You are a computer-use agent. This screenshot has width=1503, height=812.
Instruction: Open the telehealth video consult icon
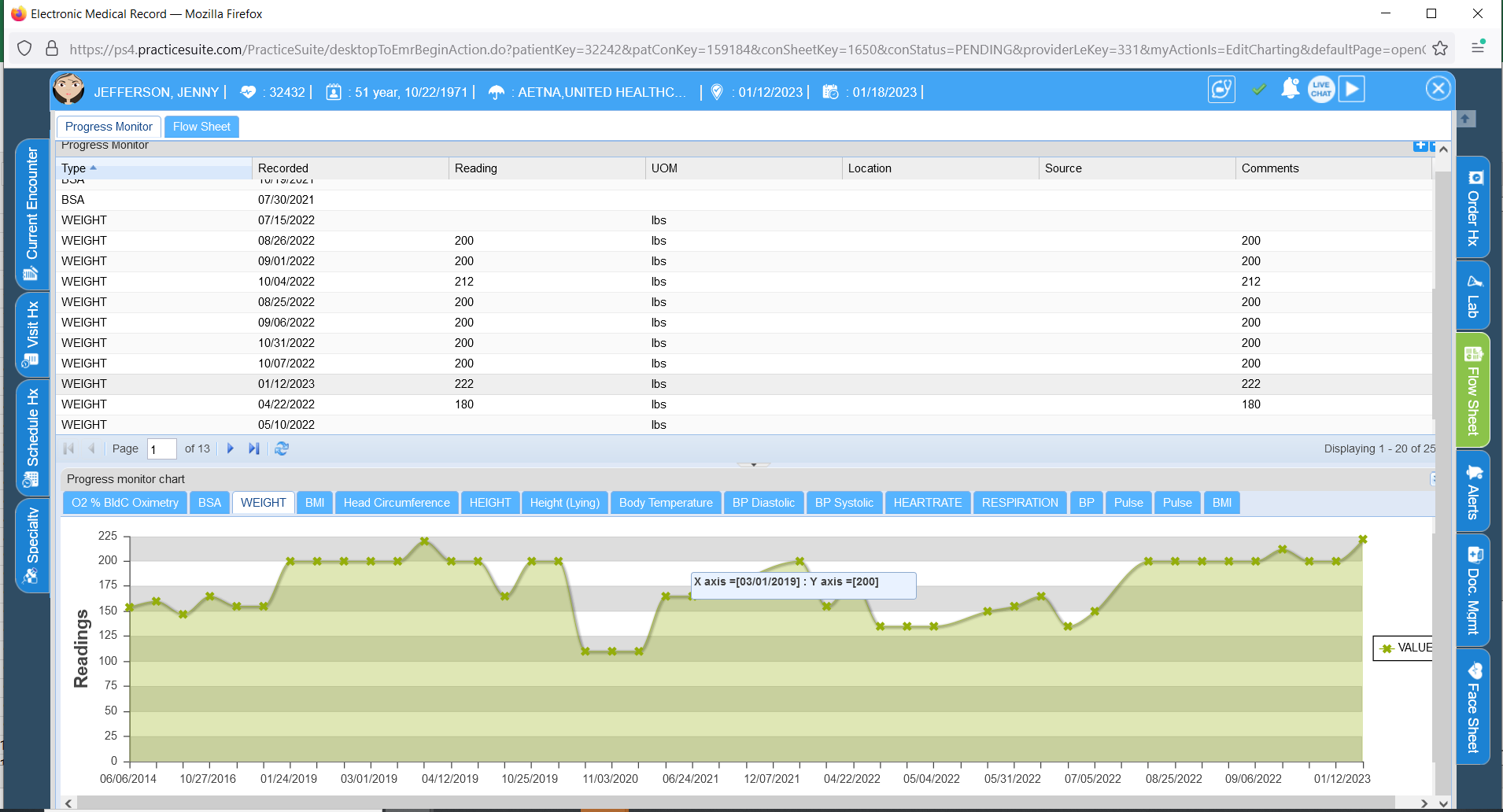[x=1221, y=90]
